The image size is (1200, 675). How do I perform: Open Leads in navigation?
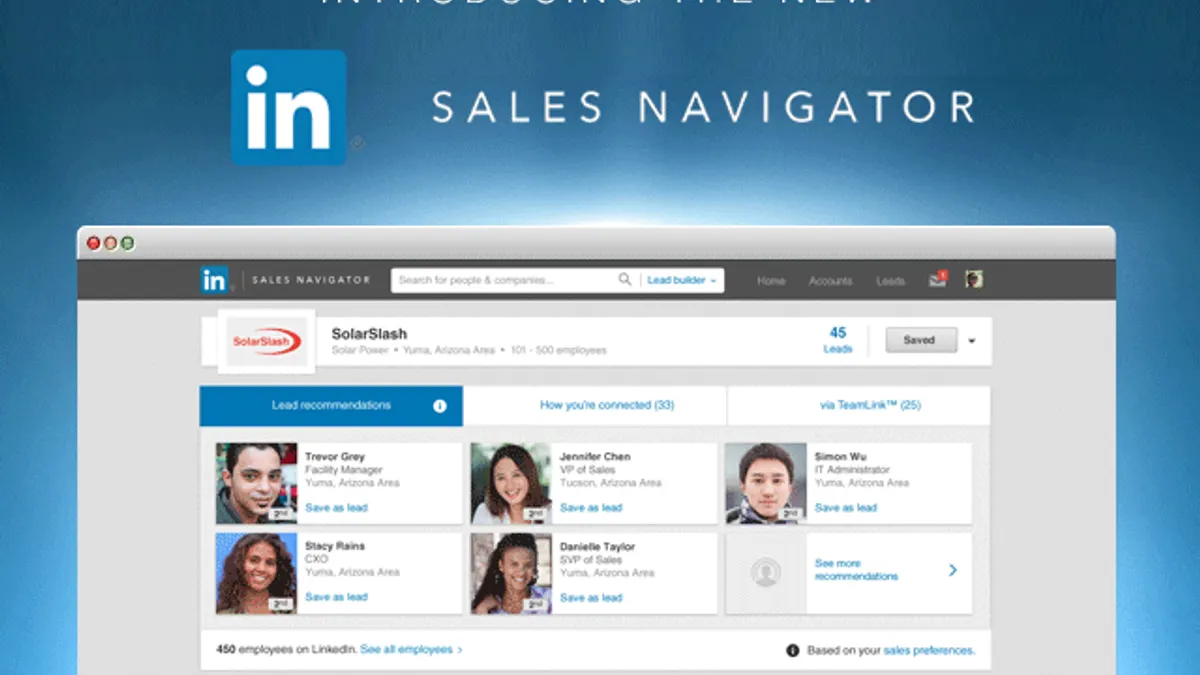pos(891,281)
